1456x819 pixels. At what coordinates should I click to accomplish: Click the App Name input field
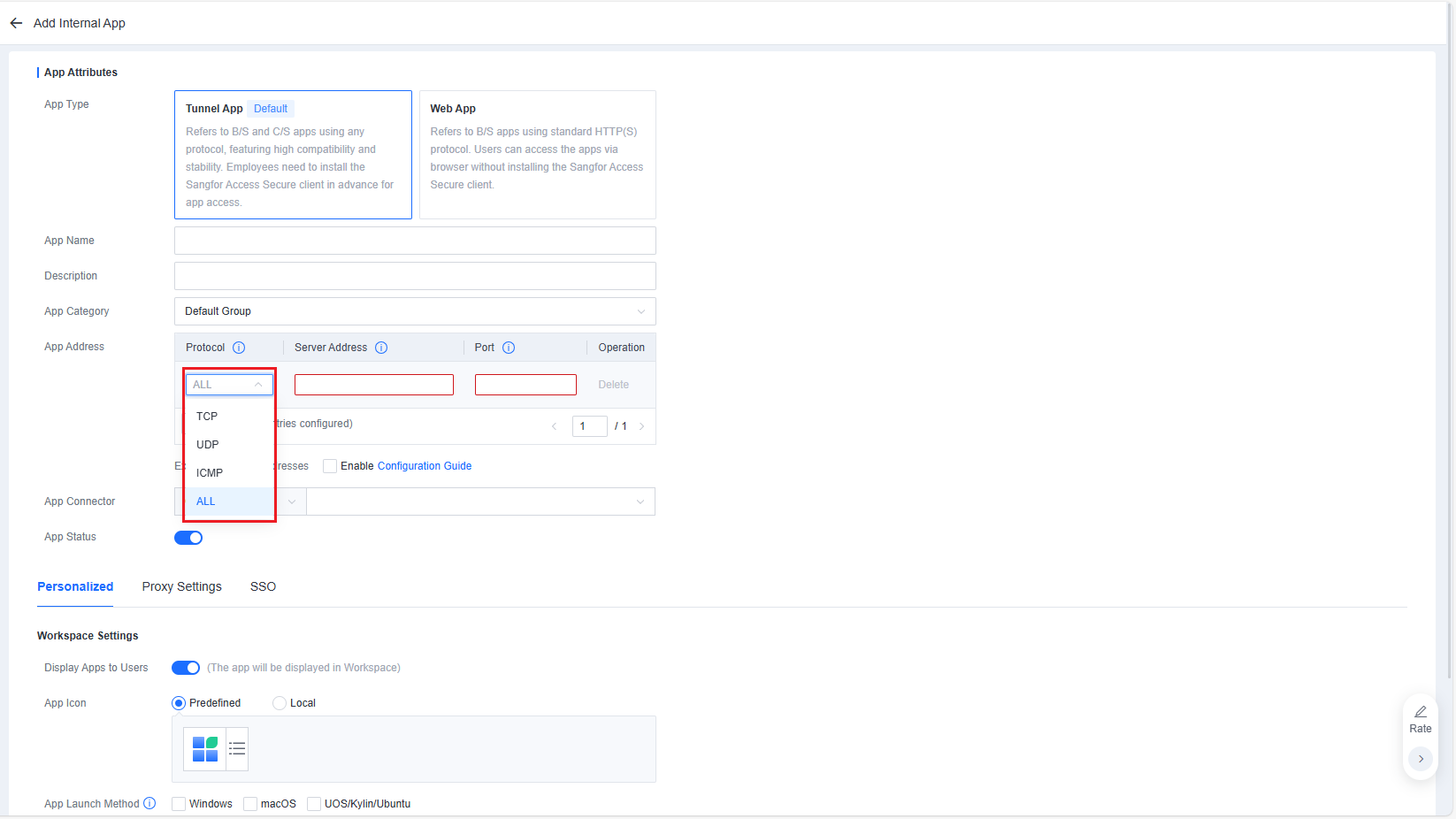coord(415,241)
